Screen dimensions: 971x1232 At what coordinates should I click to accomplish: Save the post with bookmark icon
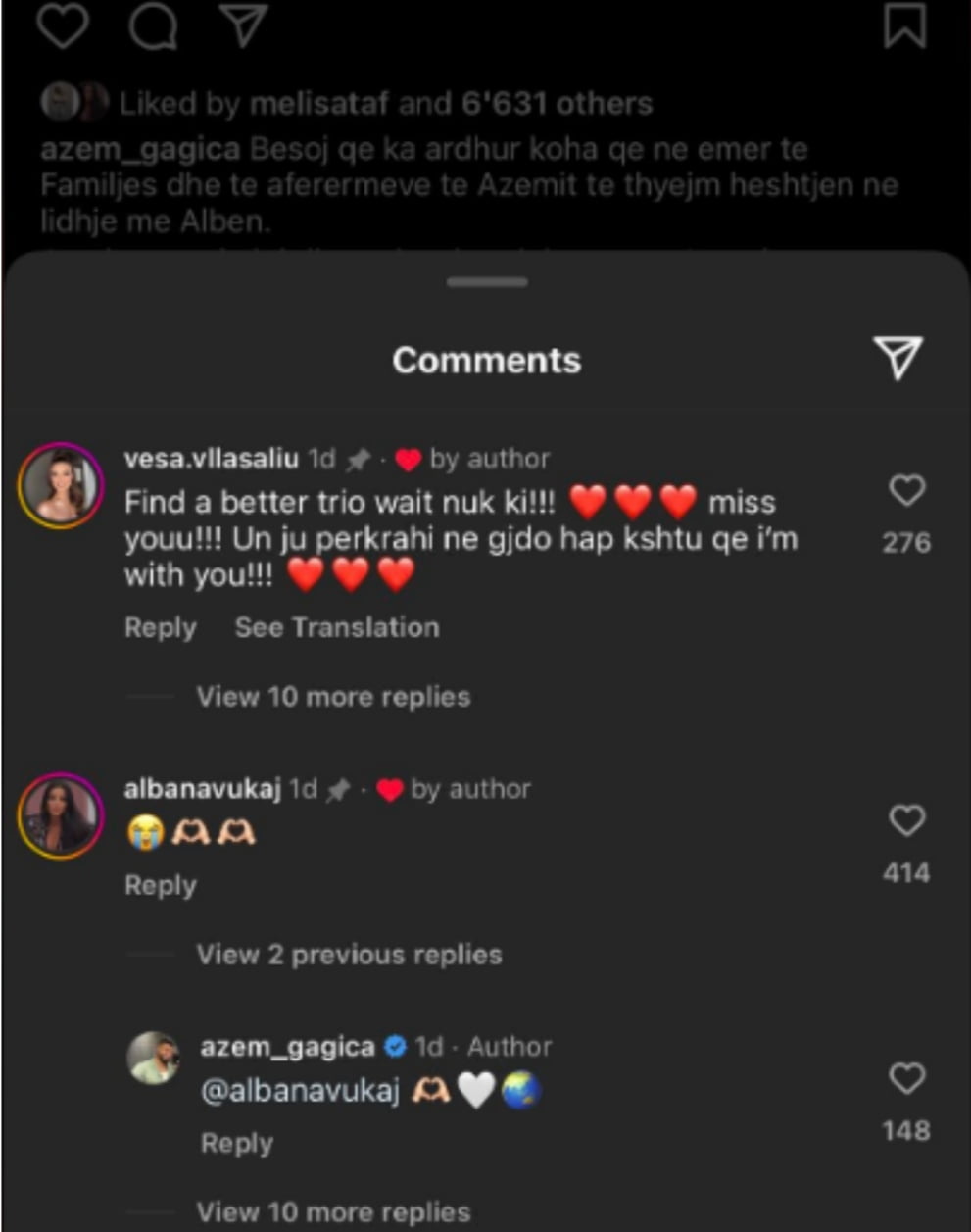click(x=904, y=25)
